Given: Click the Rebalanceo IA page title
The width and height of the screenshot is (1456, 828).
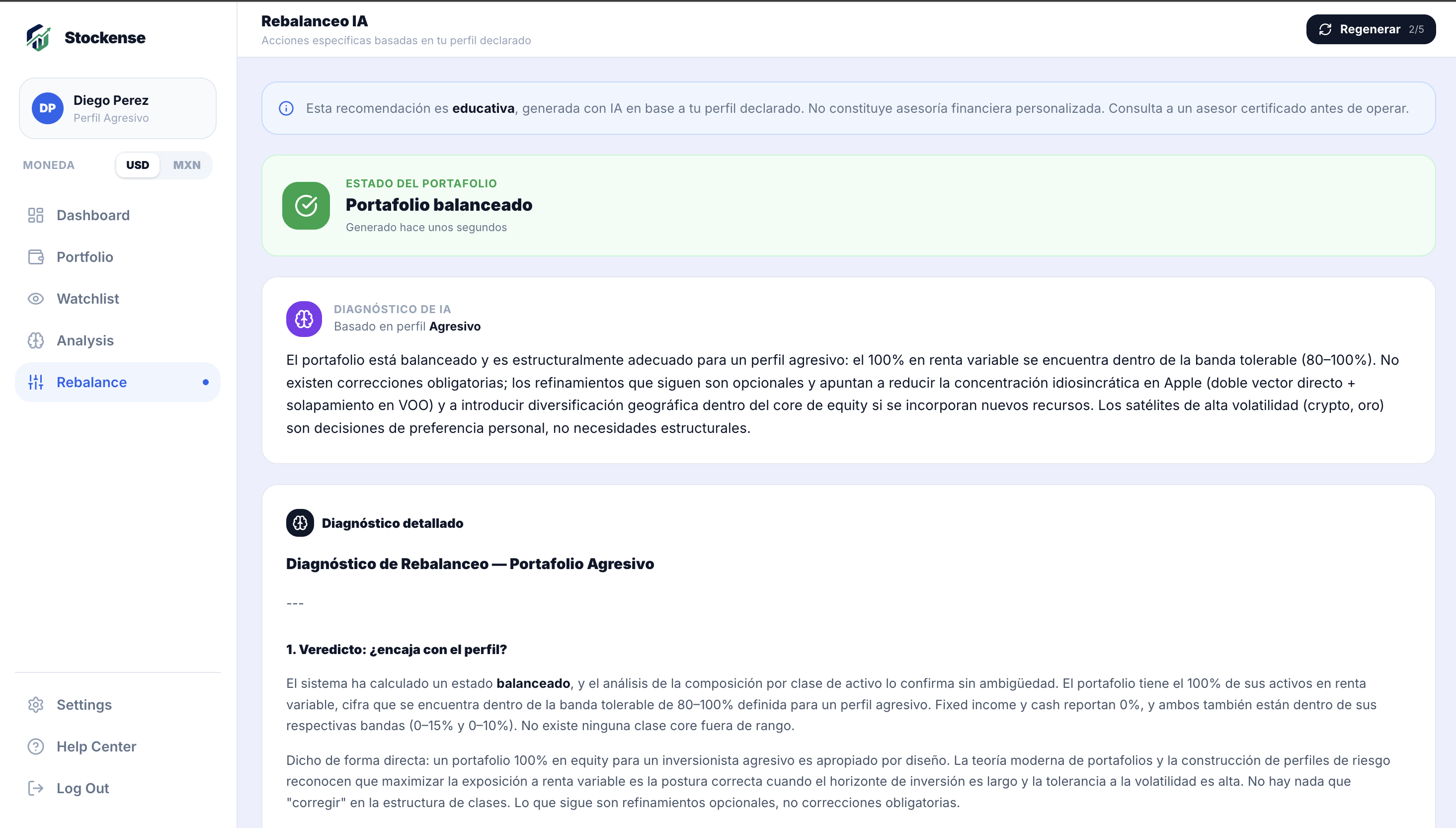Looking at the screenshot, I should coord(315,21).
